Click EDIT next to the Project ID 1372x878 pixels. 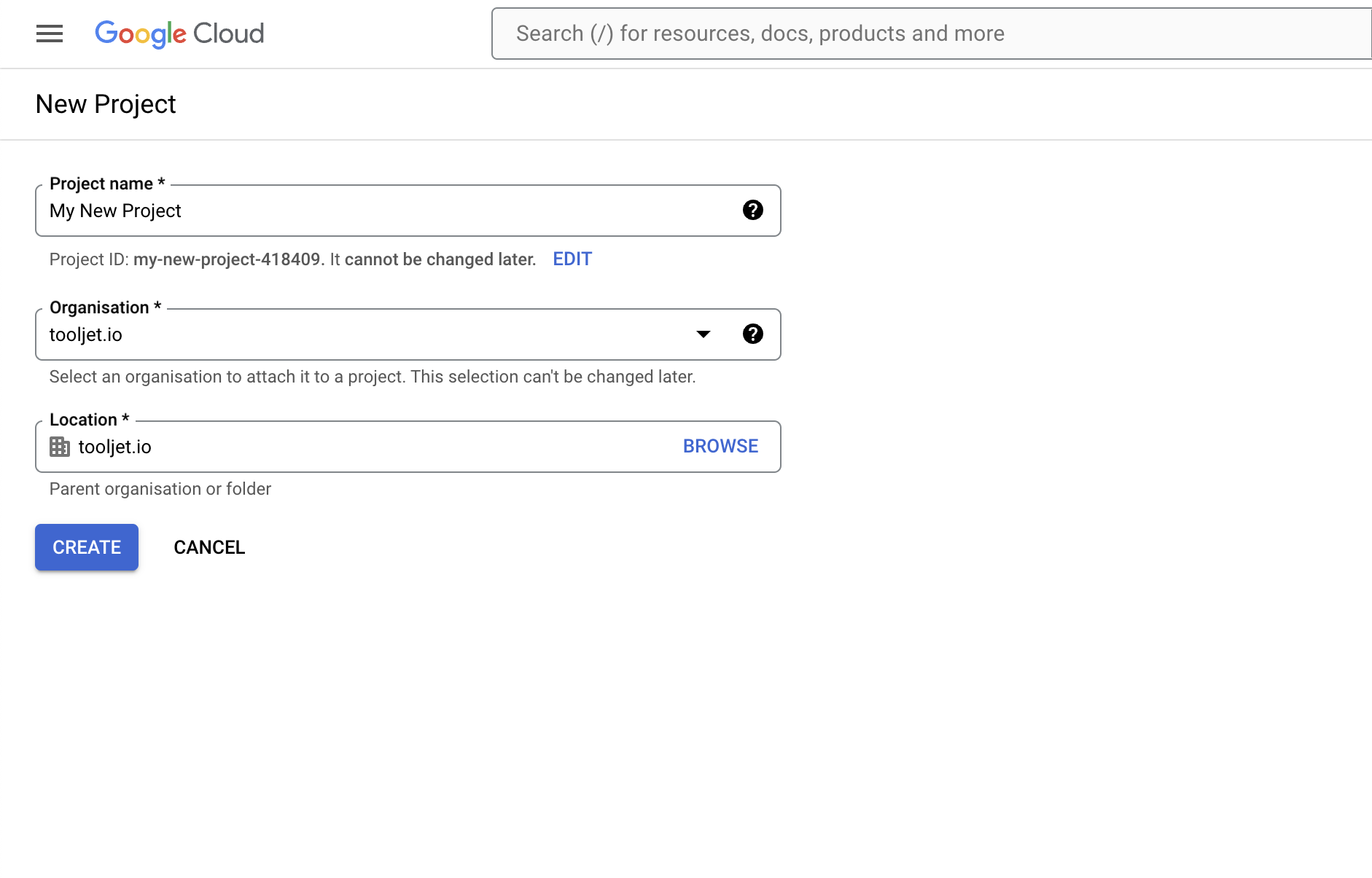572,259
